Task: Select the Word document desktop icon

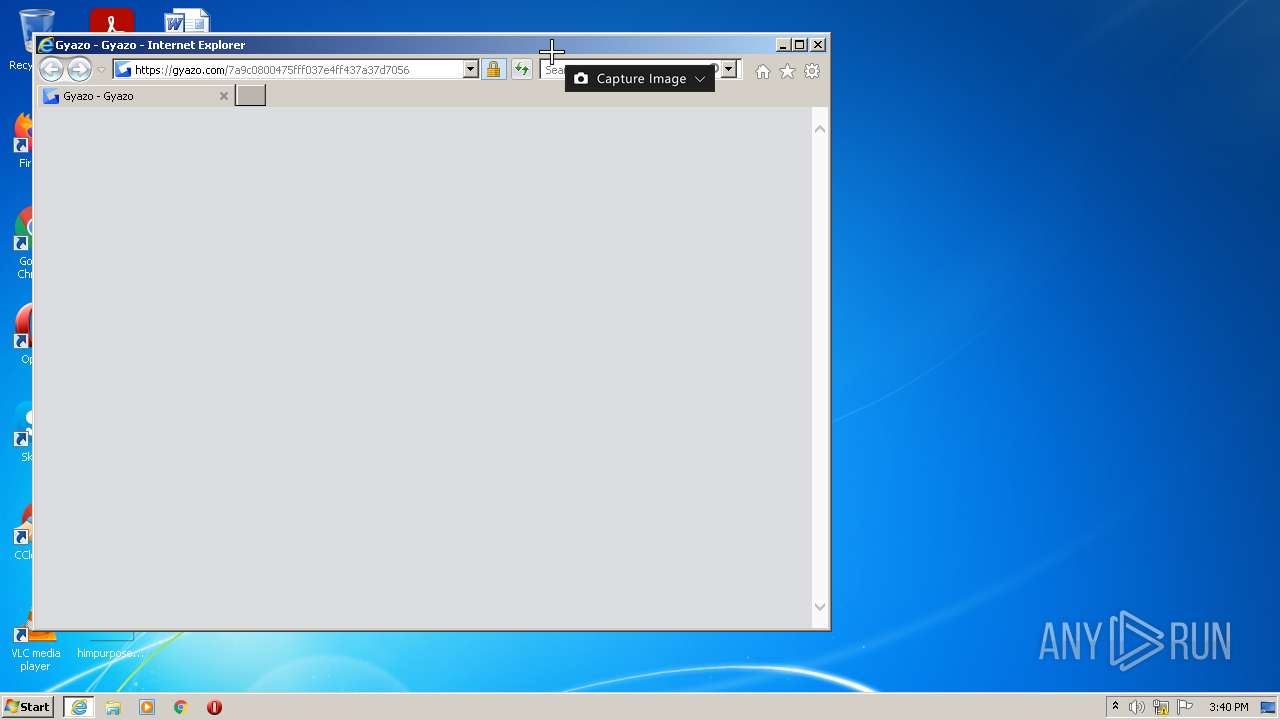Action: 187,19
